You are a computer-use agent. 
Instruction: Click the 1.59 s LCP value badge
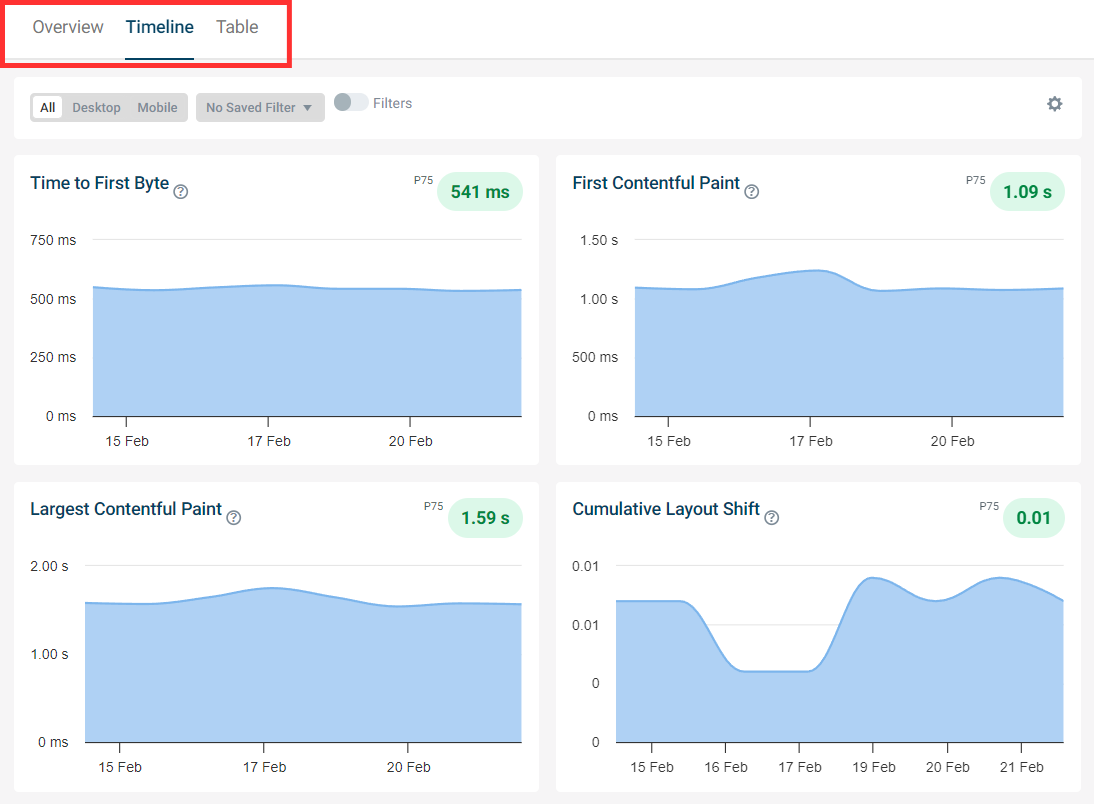[485, 518]
